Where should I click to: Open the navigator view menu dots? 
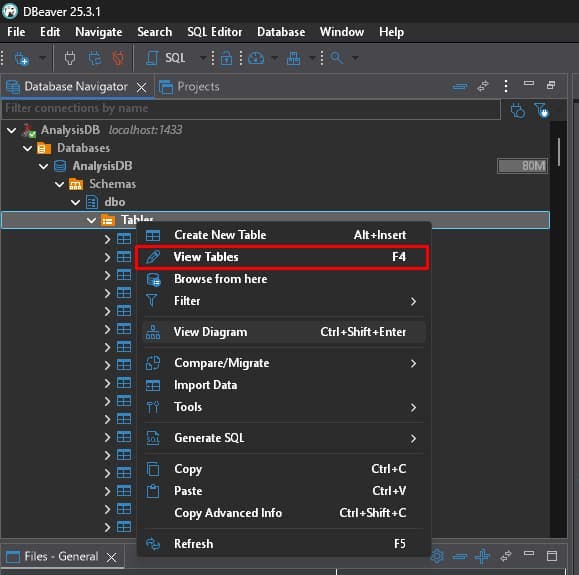(x=506, y=86)
